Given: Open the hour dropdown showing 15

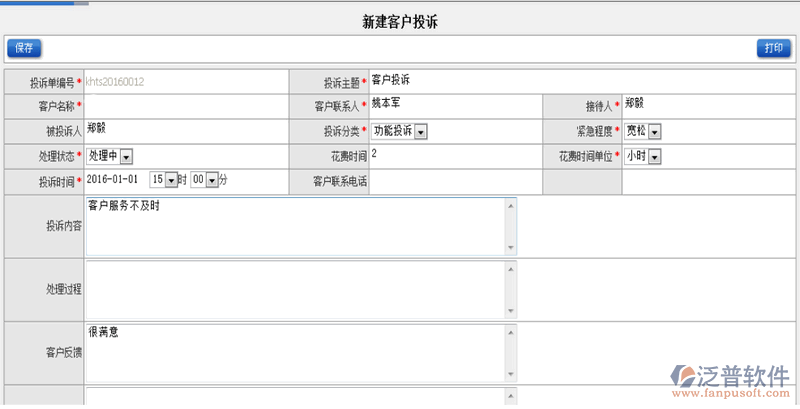Looking at the screenshot, I should (x=163, y=180).
